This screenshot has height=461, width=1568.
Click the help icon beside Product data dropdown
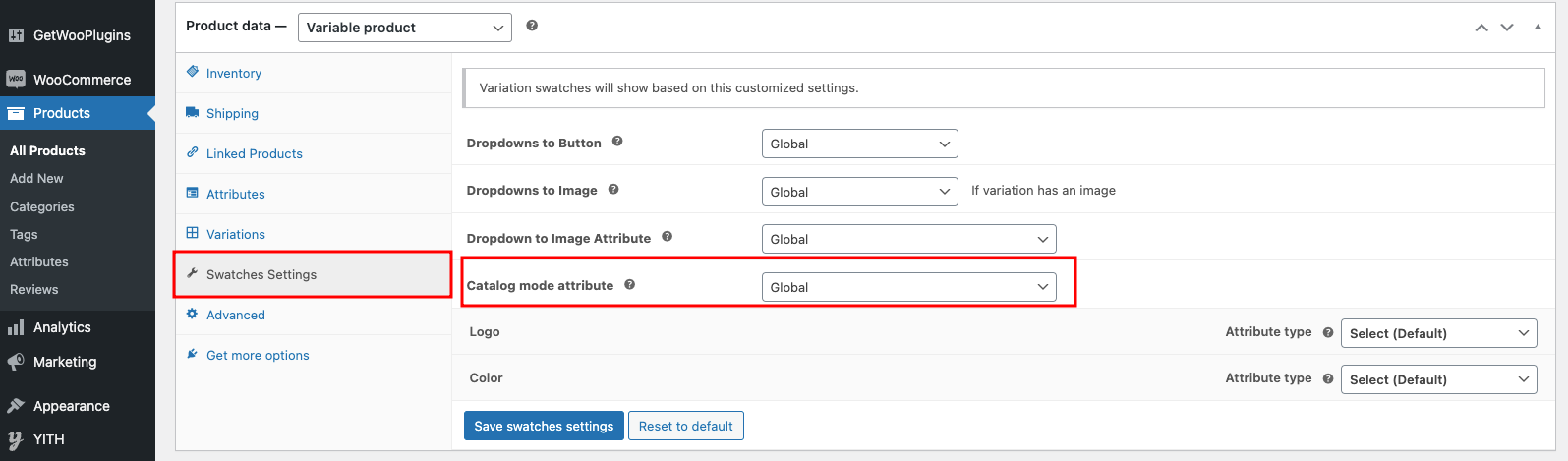pos(532,26)
